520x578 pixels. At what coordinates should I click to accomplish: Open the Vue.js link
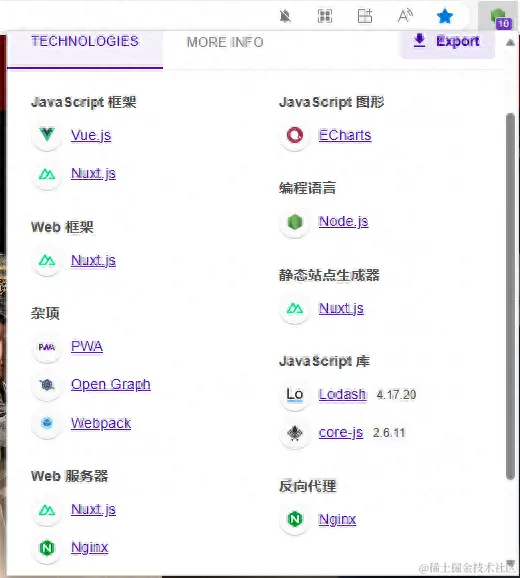point(91,135)
